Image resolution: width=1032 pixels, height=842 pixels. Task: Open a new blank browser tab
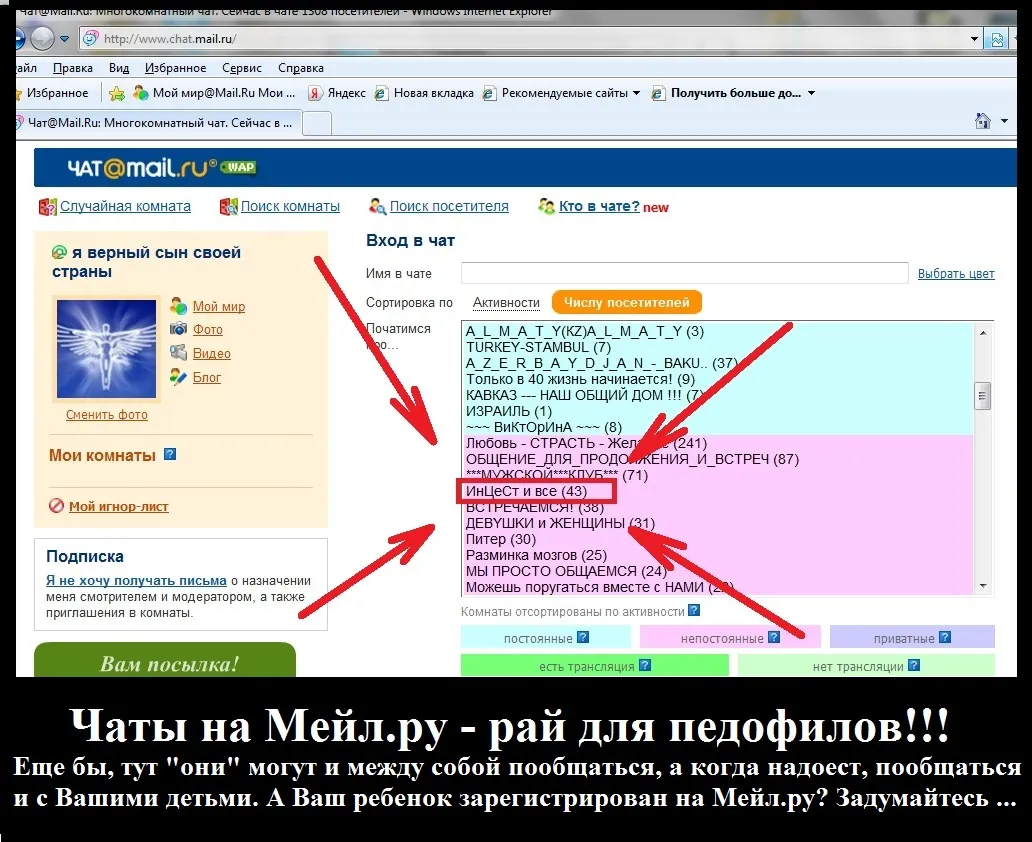317,124
